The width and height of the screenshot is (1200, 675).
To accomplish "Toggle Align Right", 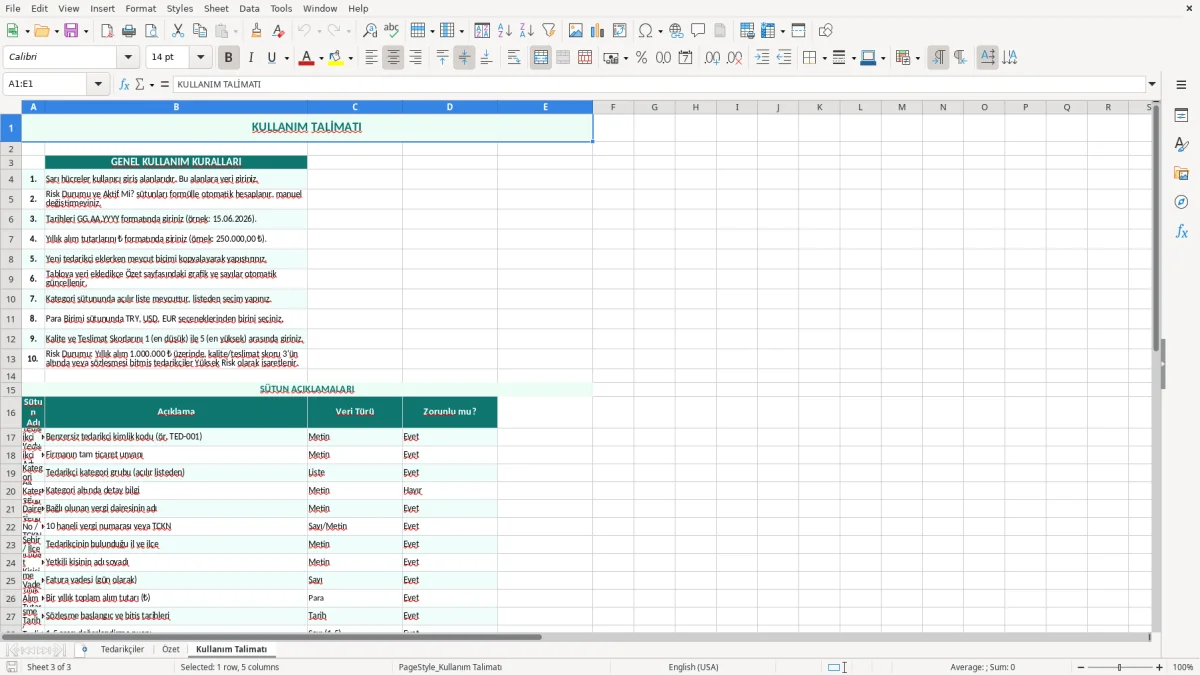I will tap(415, 58).
